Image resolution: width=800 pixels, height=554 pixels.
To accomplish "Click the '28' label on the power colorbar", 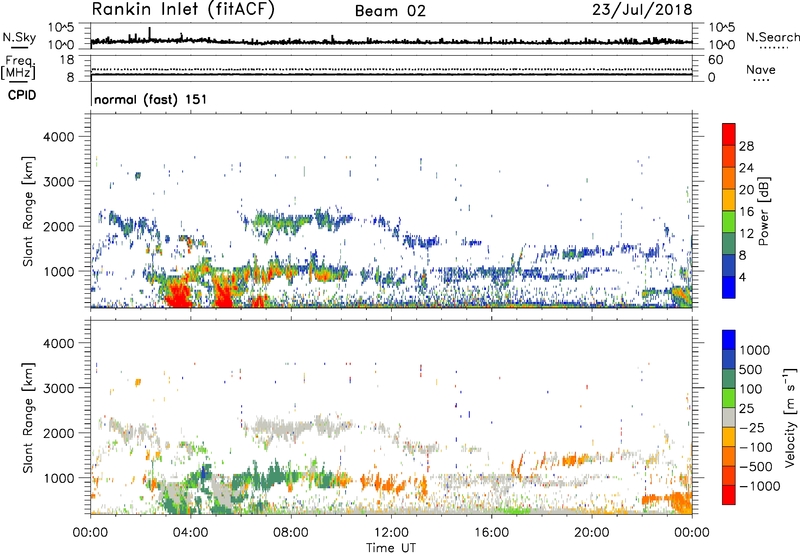I will pyautogui.click(x=746, y=146).
